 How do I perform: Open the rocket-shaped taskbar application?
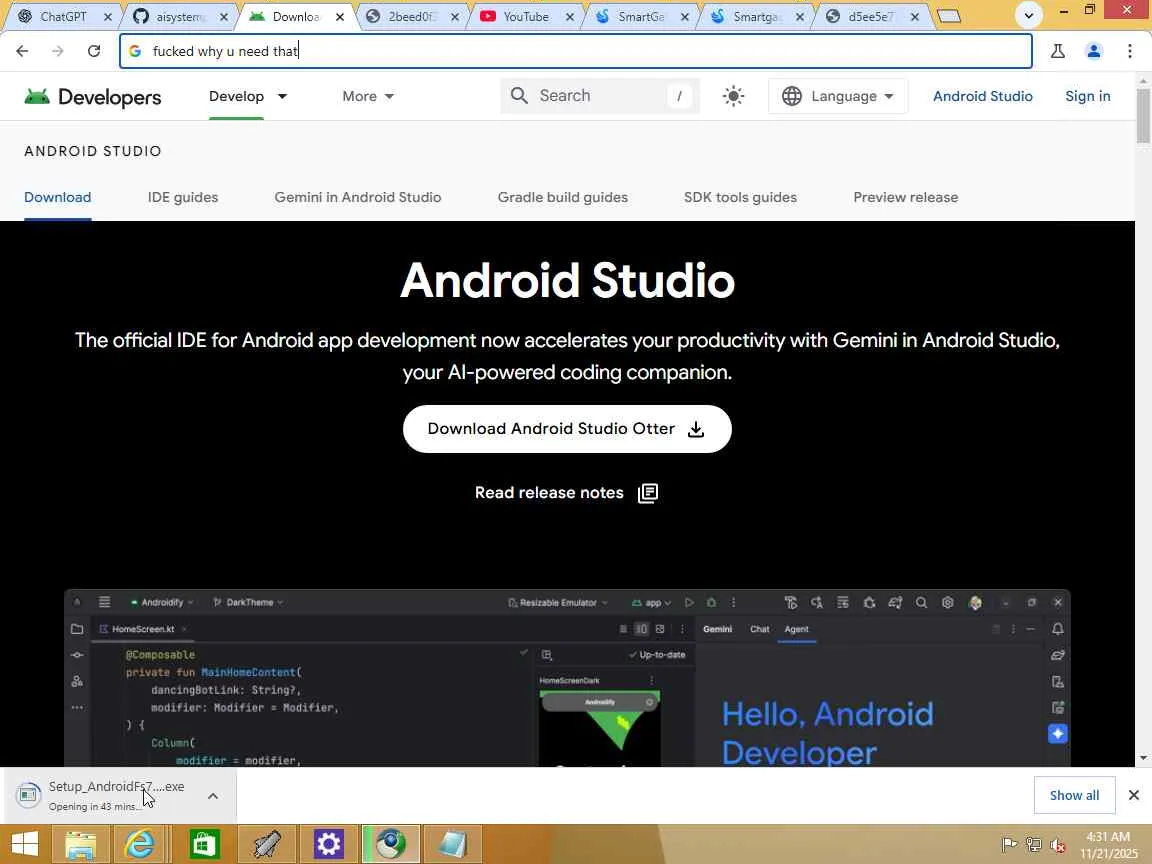click(x=267, y=844)
